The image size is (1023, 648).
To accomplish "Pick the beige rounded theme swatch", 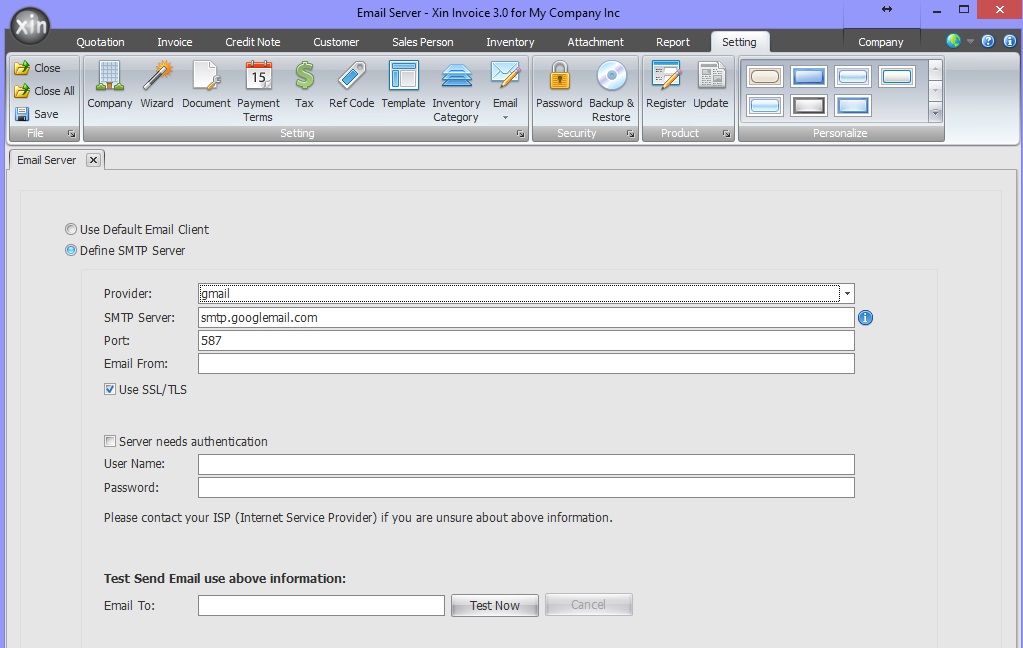I will 765,77.
